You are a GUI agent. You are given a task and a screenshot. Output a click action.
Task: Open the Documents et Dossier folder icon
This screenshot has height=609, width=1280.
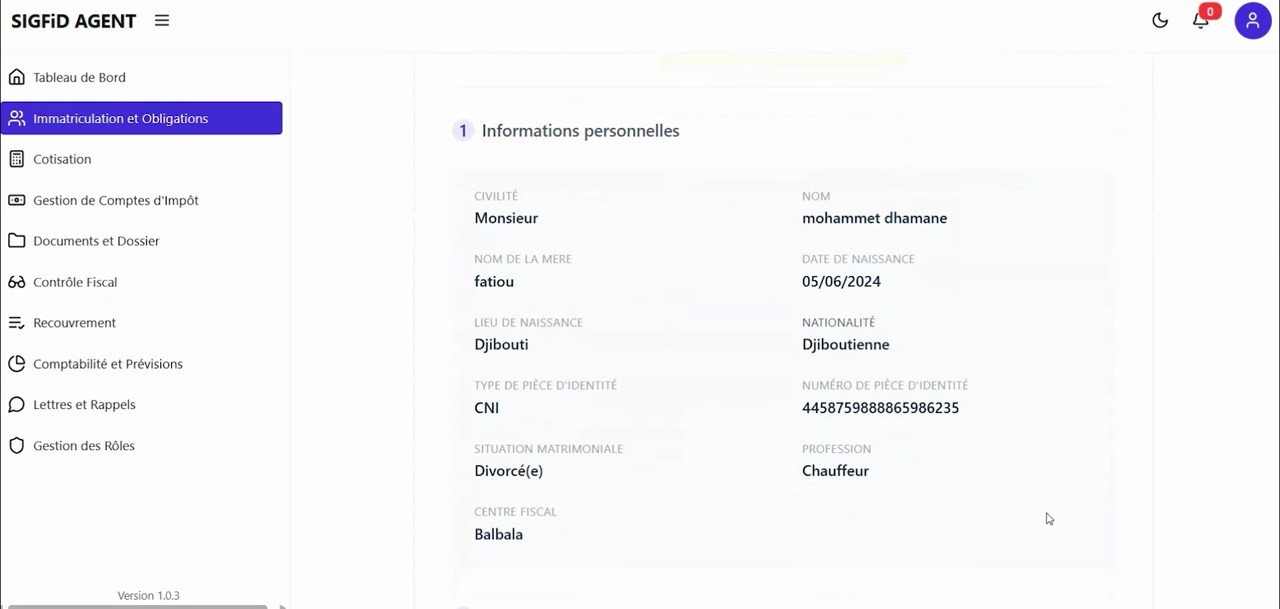point(17,241)
